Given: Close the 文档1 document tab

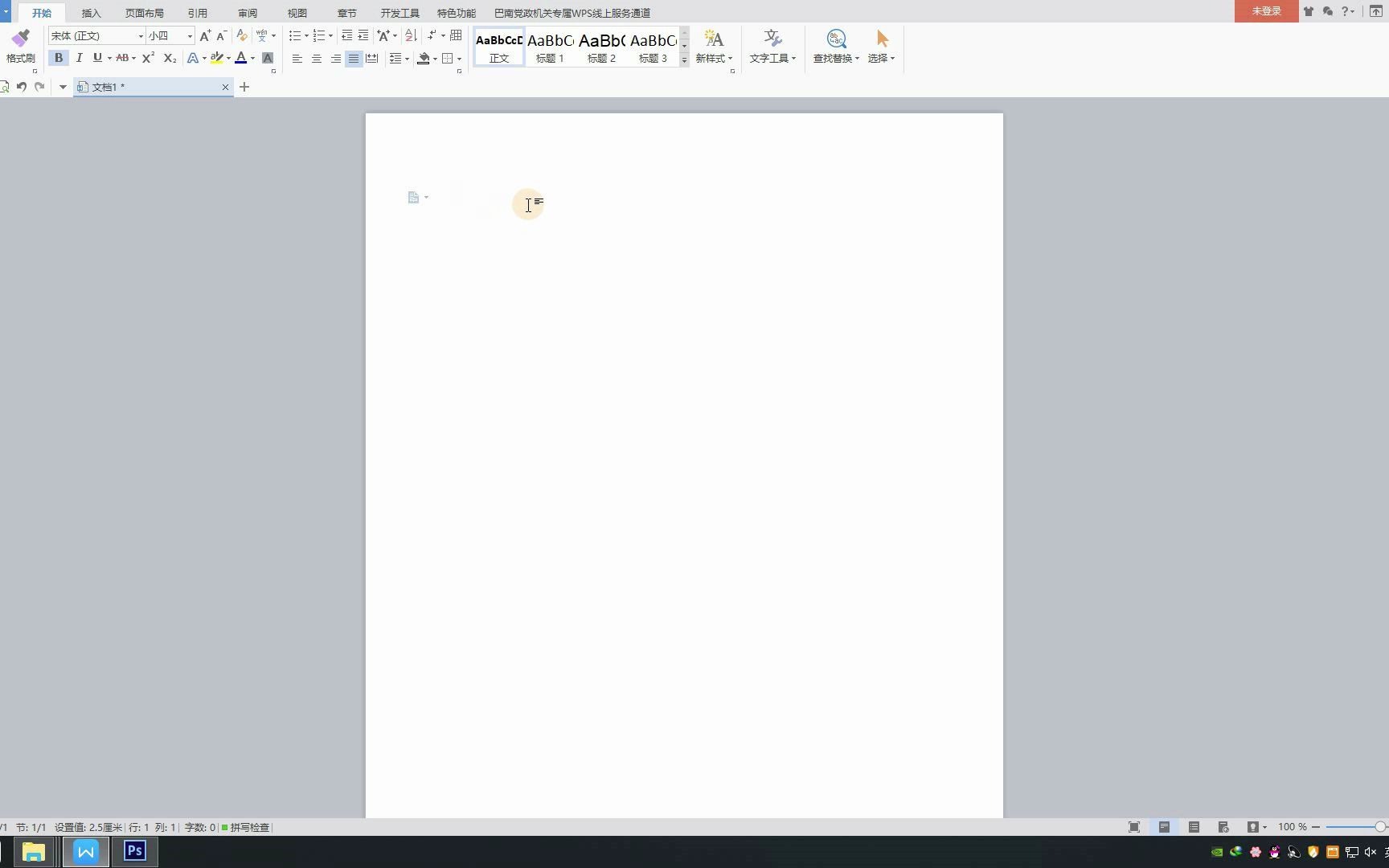Looking at the screenshot, I should [x=225, y=87].
